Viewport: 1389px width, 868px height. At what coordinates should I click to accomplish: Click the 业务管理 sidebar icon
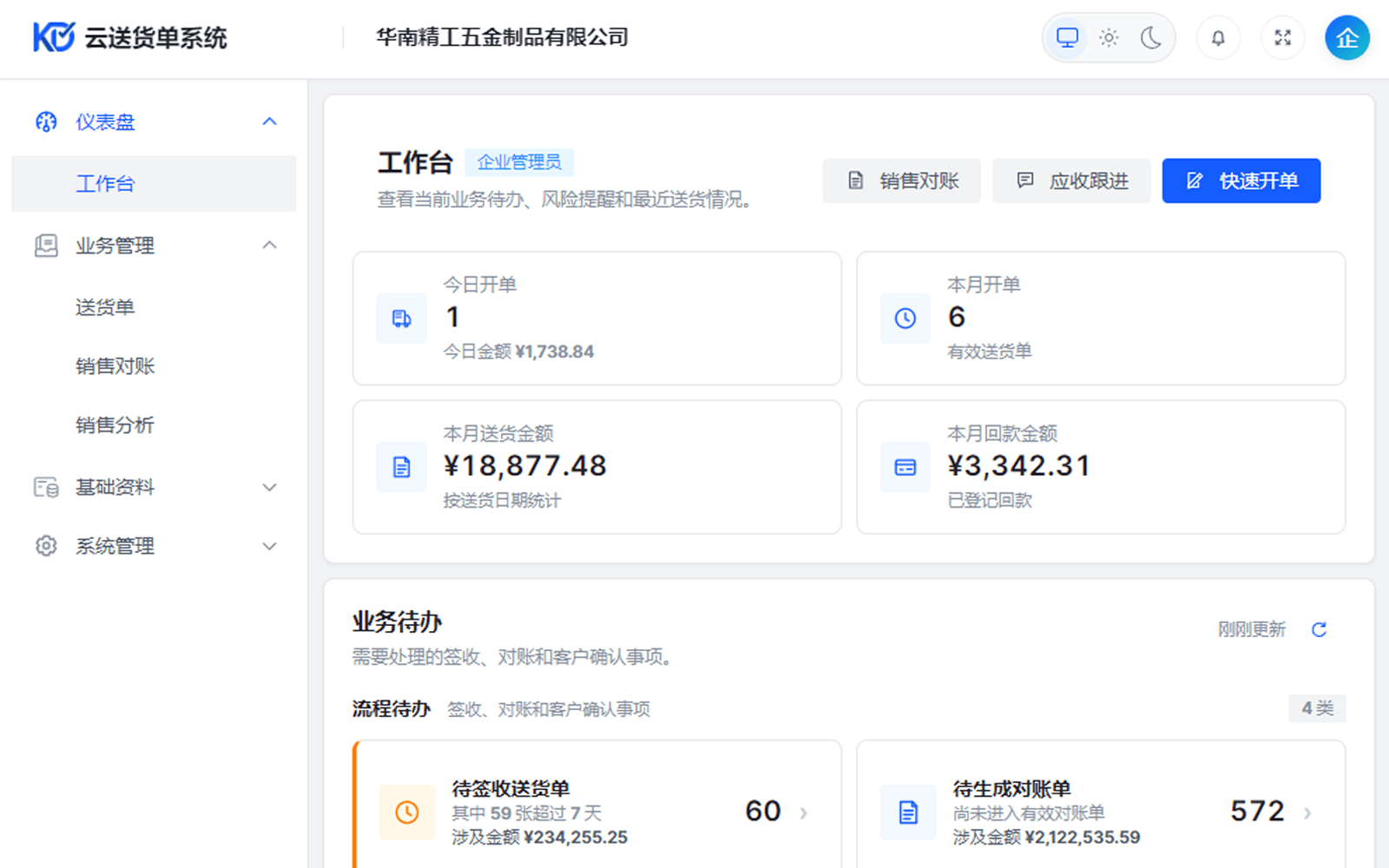[x=46, y=246]
